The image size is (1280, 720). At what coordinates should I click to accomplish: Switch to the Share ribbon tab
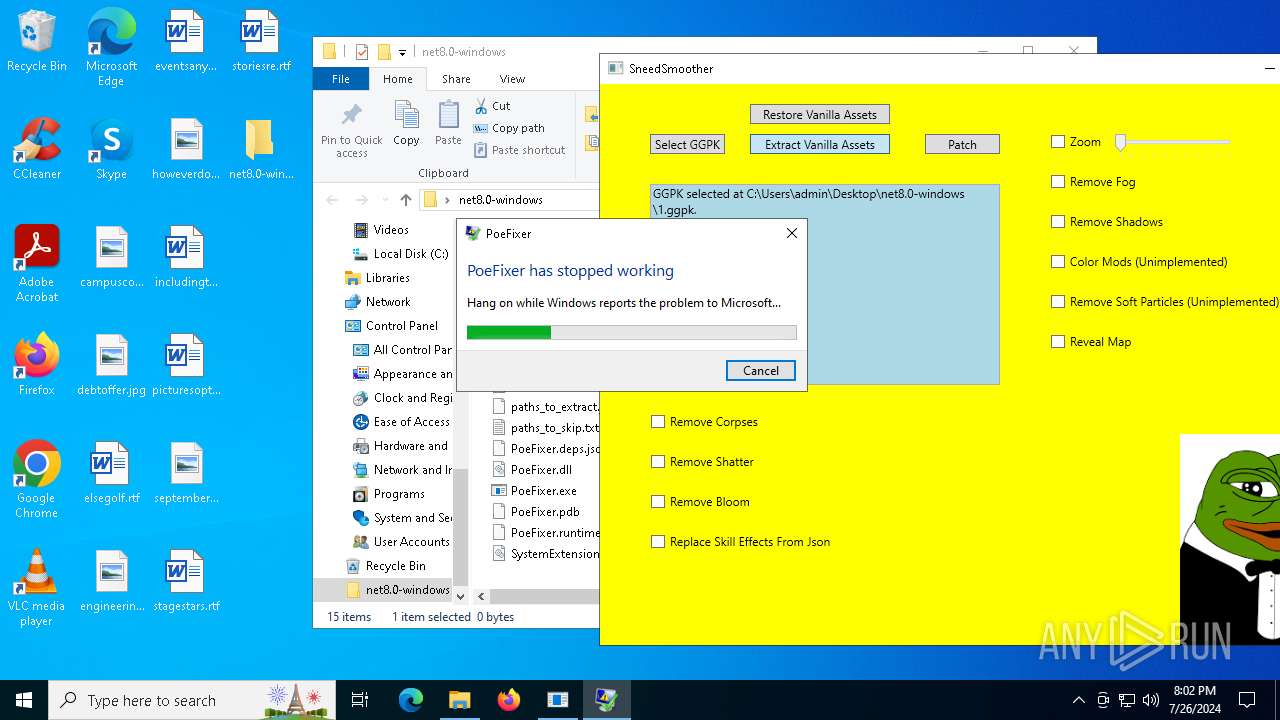coord(456,79)
